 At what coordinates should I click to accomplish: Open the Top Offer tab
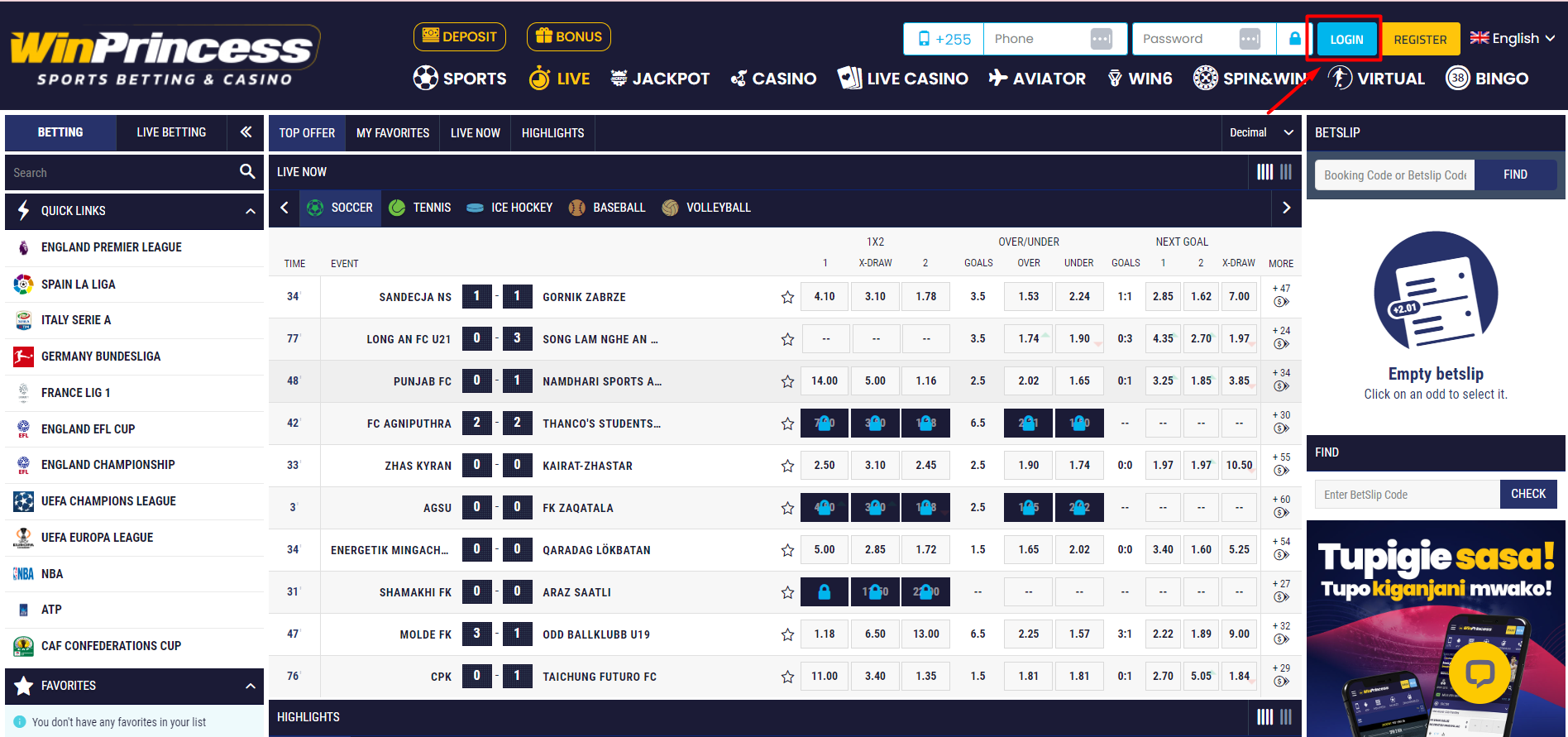tap(307, 132)
